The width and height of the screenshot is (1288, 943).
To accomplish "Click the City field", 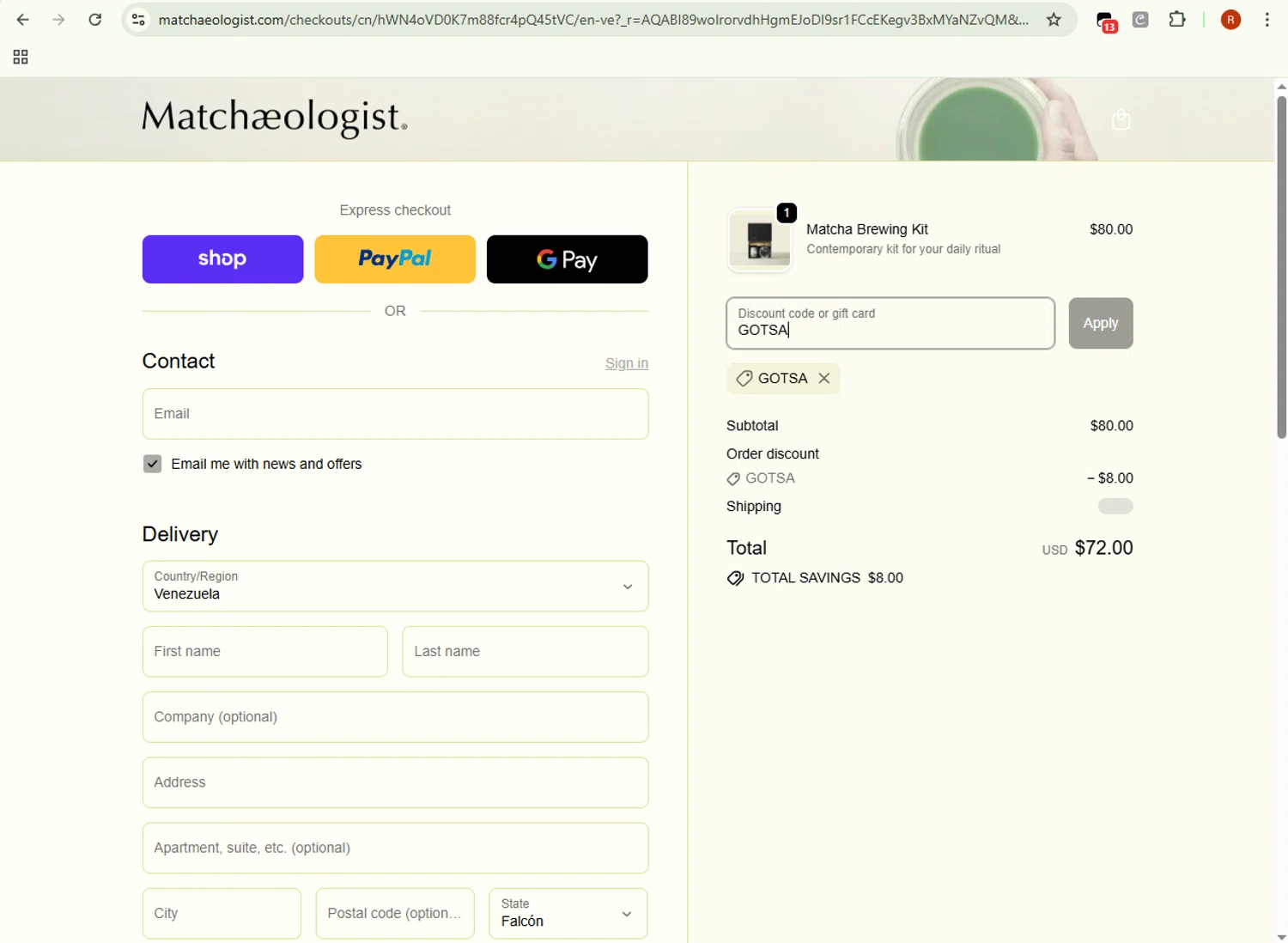I will click(x=222, y=914).
